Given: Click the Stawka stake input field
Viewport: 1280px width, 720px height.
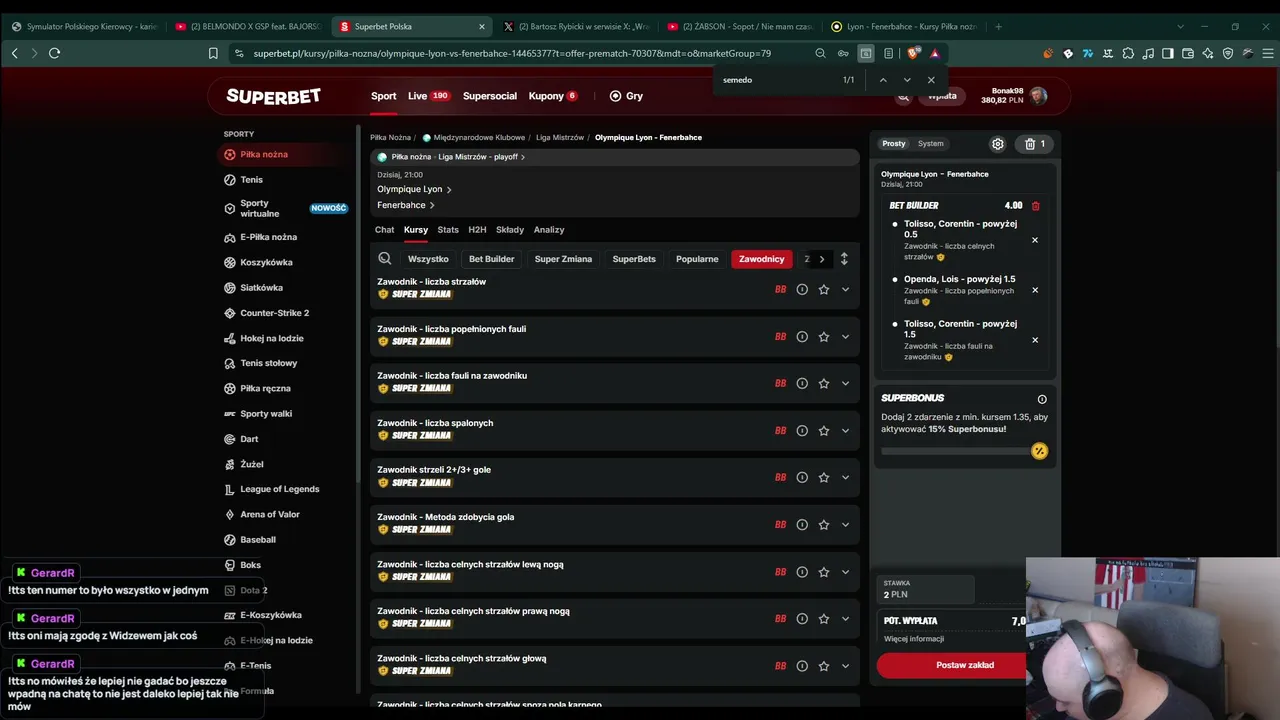Looking at the screenshot, I should [926, 589].
